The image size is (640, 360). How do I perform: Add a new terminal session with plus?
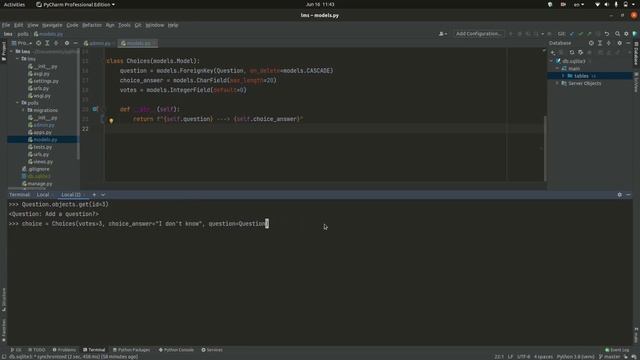(x=94, y=195)
